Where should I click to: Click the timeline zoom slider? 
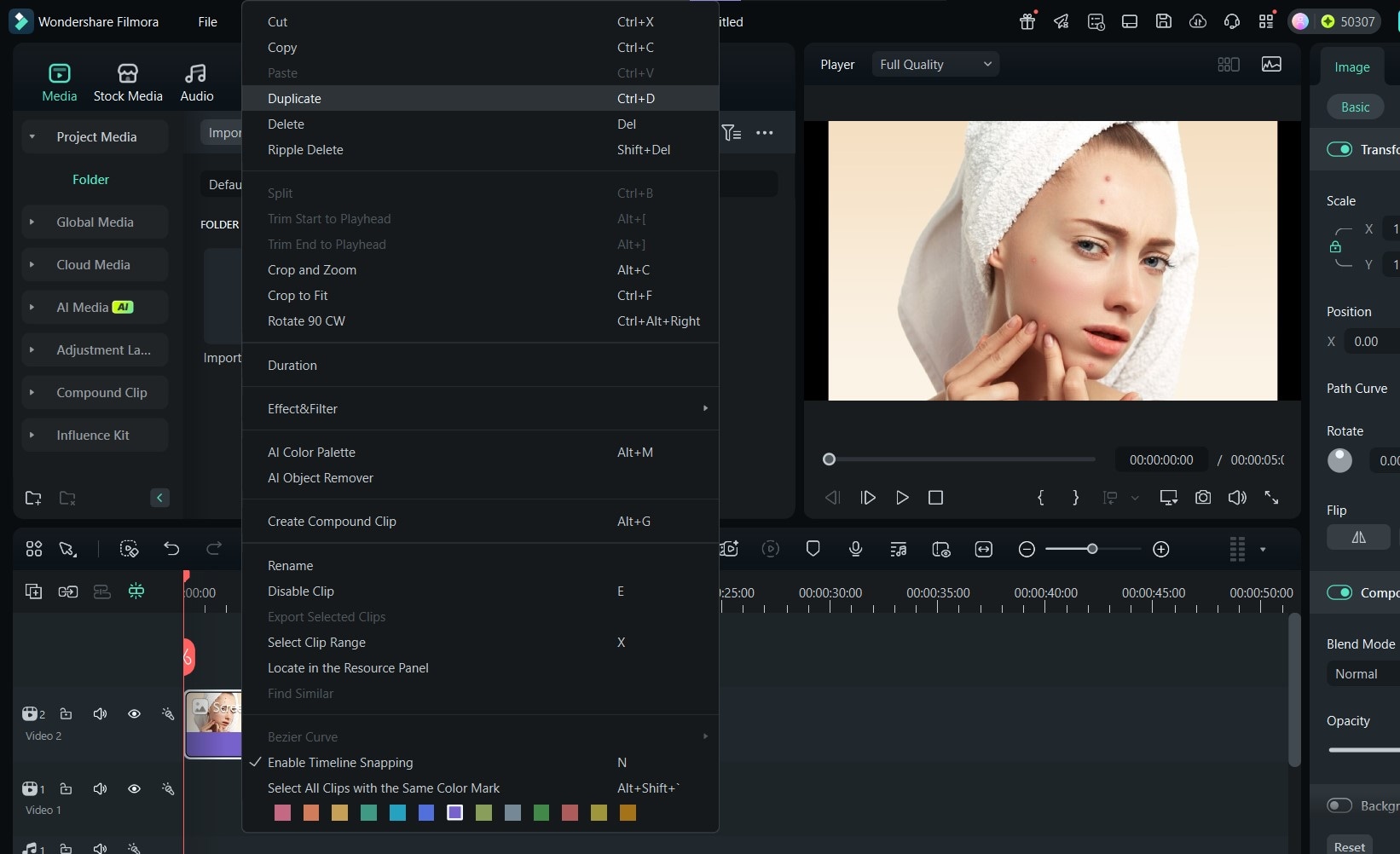(x=1092, y=549)
